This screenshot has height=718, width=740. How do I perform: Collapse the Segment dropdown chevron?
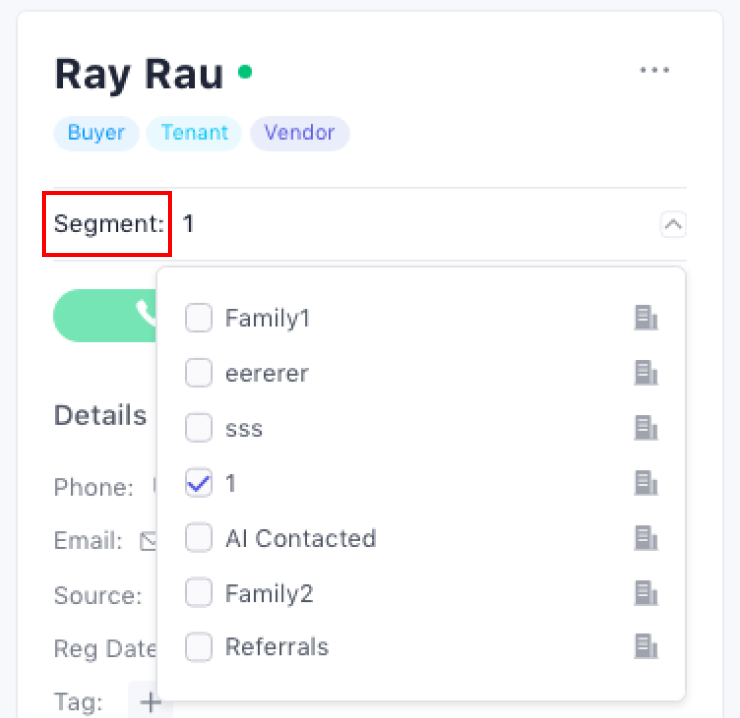[x=673, y=225]
